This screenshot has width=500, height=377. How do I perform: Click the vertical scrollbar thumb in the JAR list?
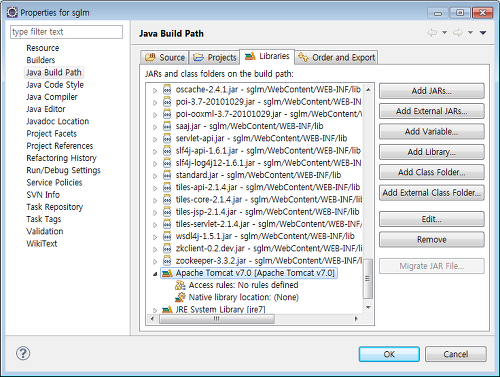[368, 279]
